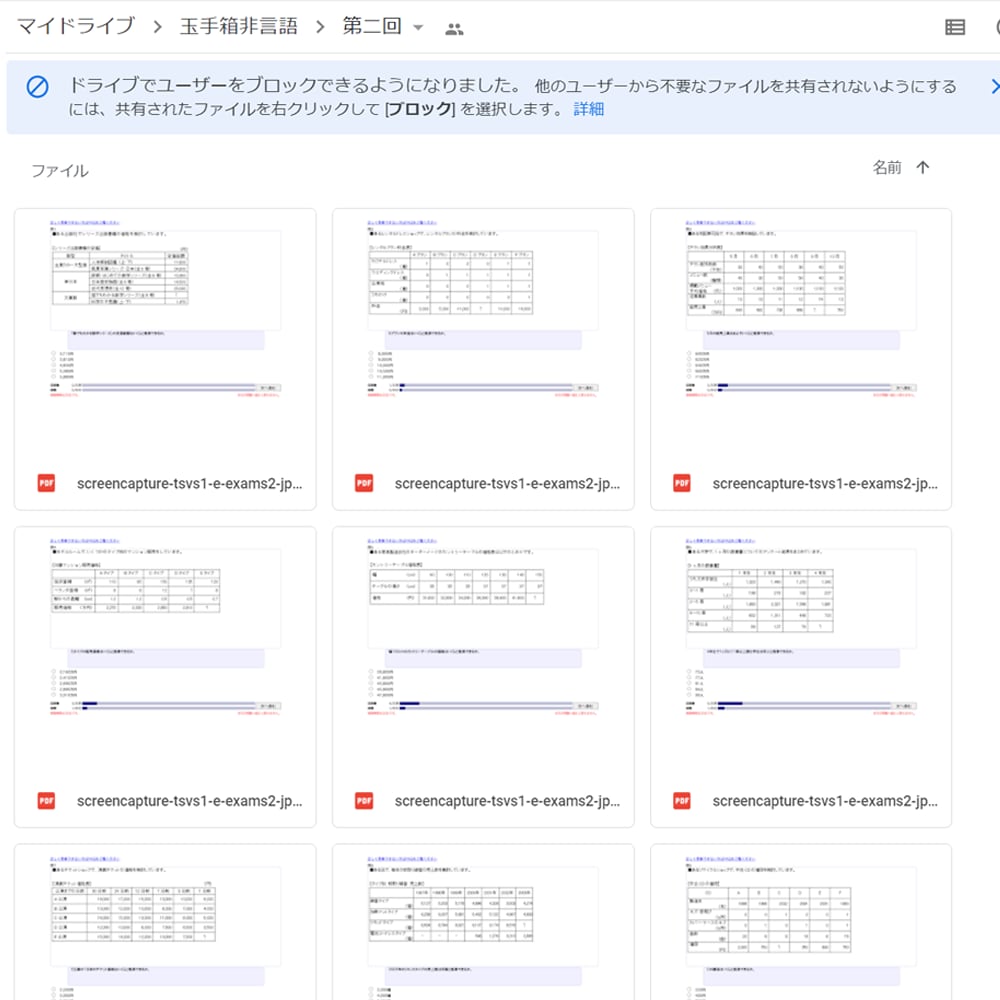Click PDF icon of second-row right file

(682, 801)
